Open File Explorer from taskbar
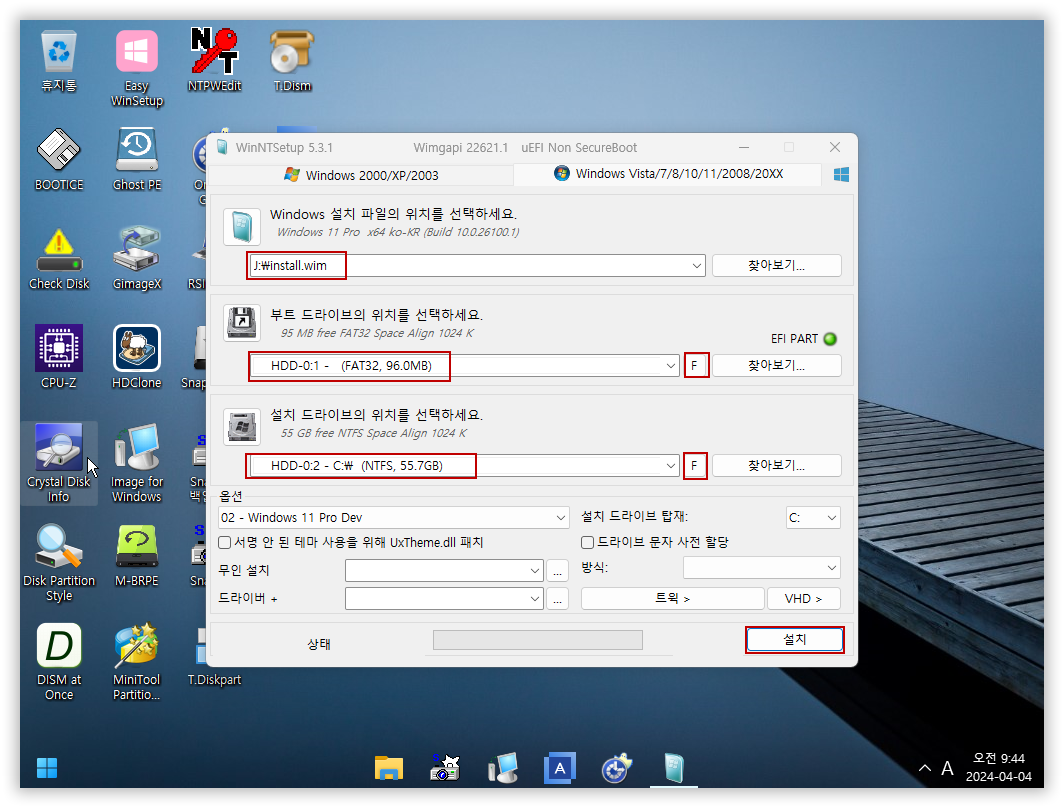This screenshot has width=1064, height=808. [x=389, y=768]
